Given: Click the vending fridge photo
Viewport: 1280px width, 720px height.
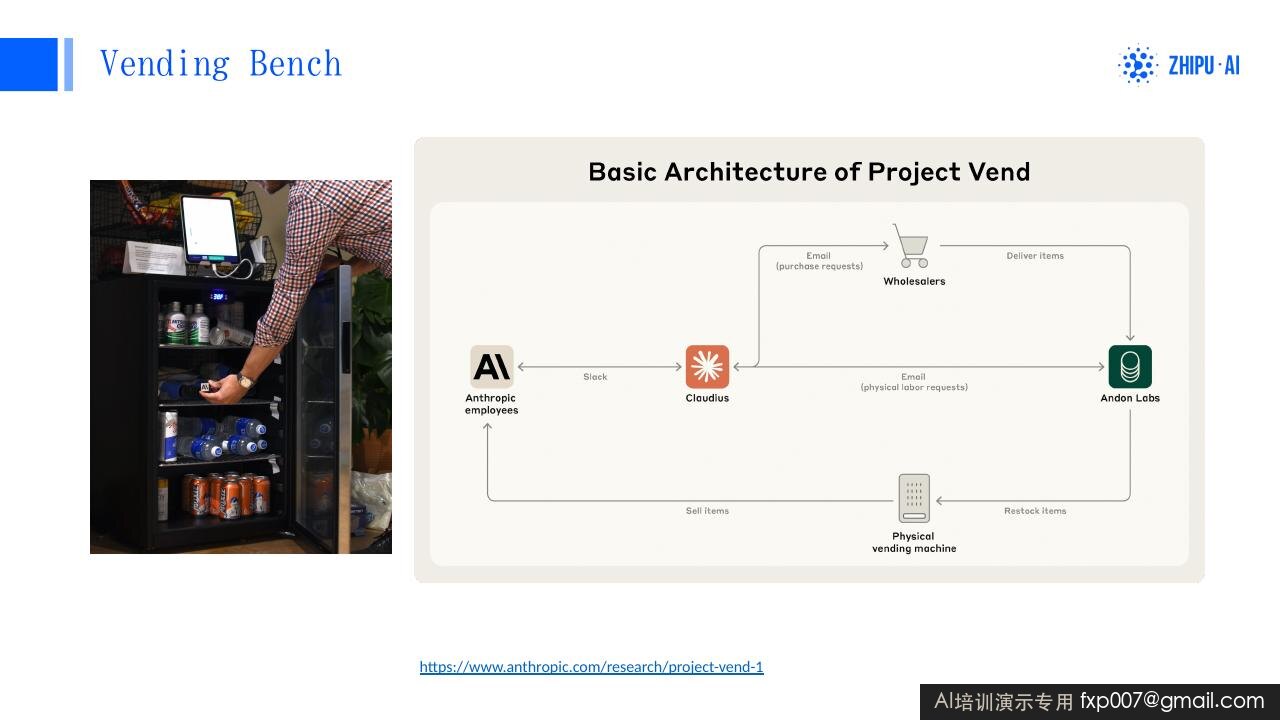Looking at the screenshot, I should click(x=241, y=367).
